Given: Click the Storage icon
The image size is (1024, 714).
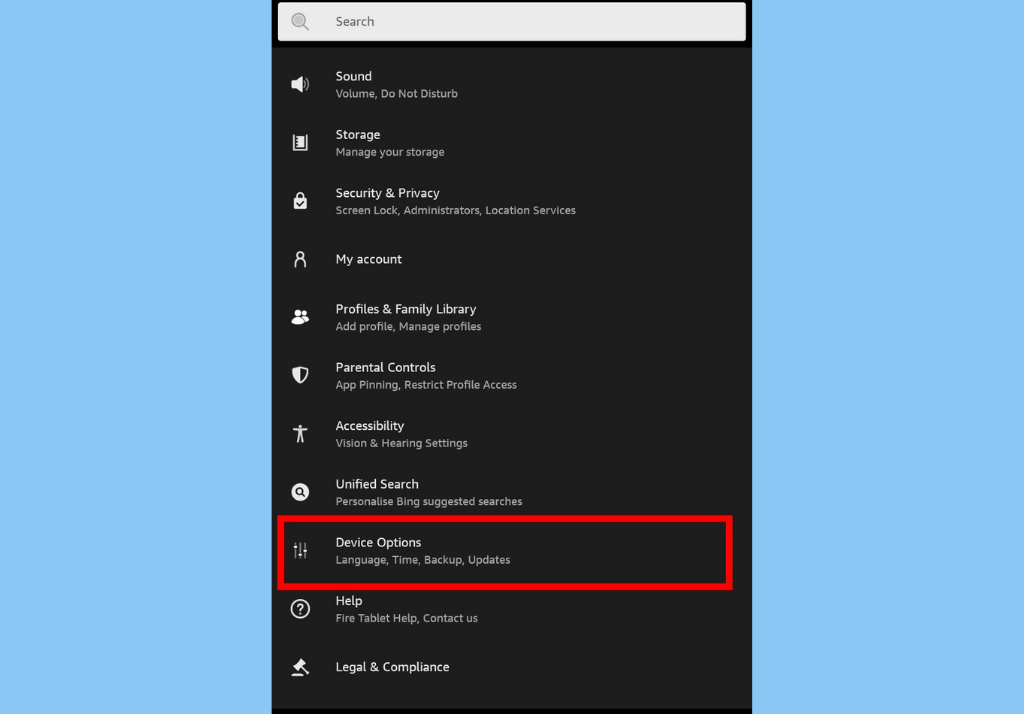Looking at the screenshot, I should (x=300, y=142).
